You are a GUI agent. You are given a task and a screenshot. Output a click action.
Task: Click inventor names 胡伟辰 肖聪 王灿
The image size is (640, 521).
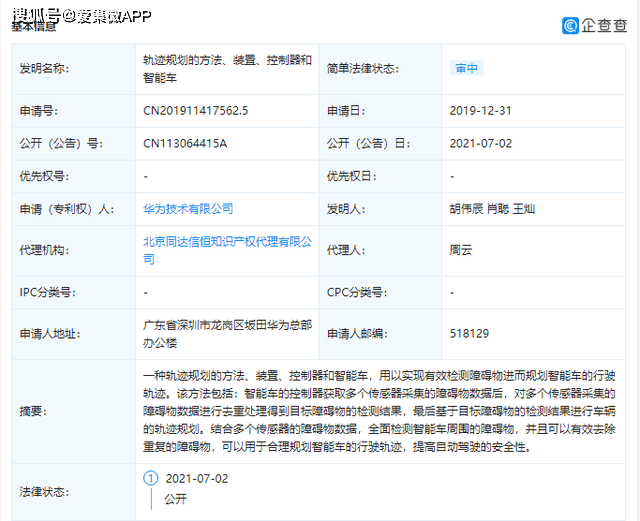492,209
